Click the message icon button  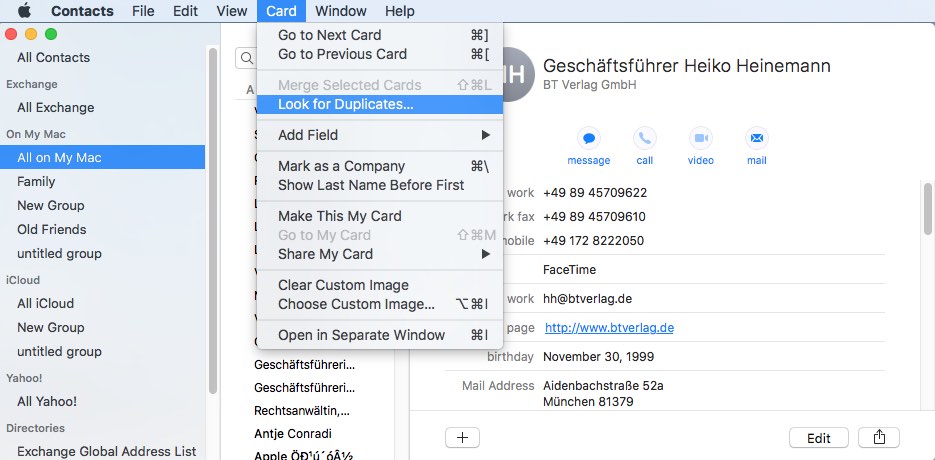pyautogui.click(x=589, y=138)
